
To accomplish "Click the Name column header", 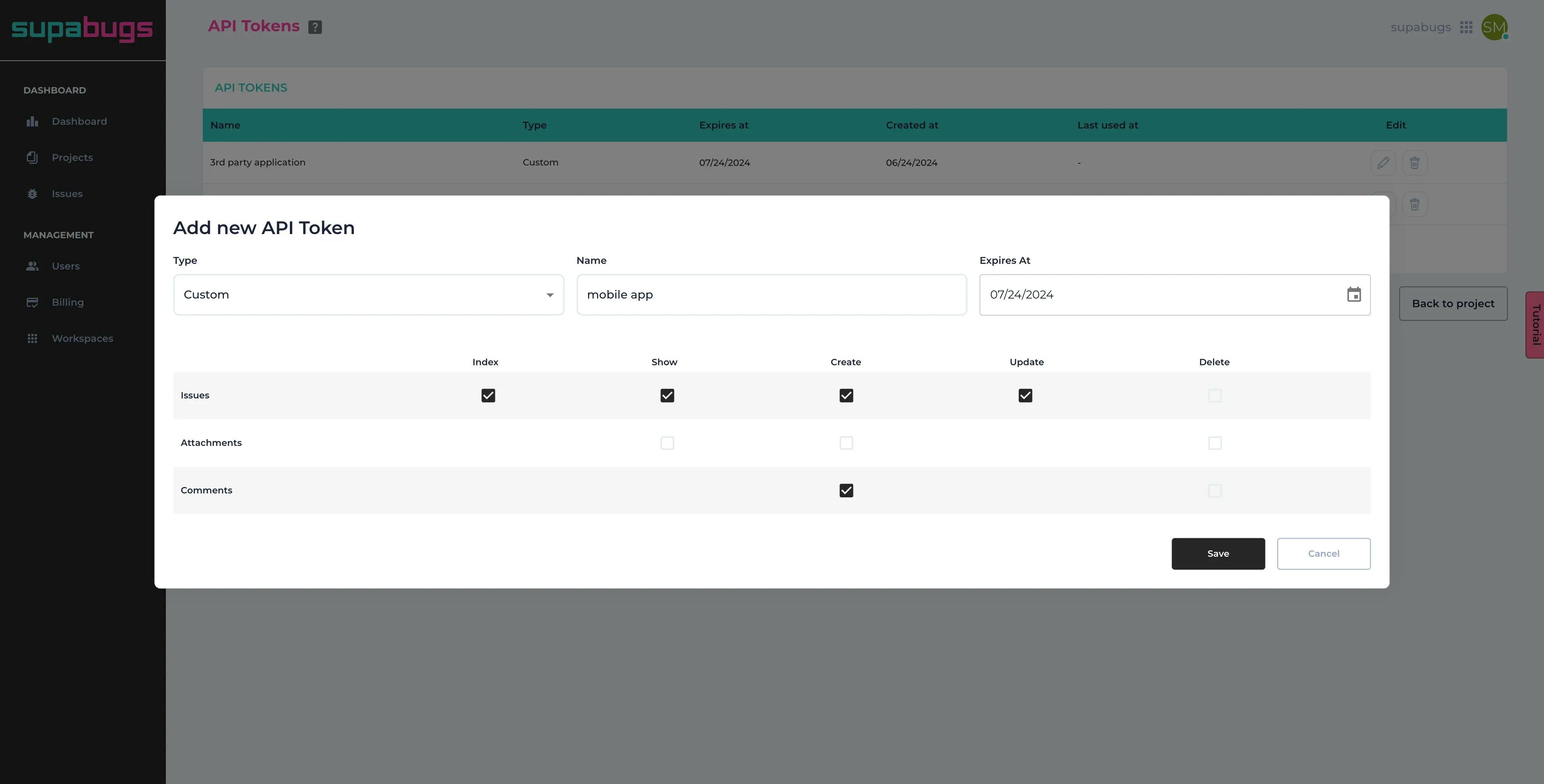I will click(225, 125).
